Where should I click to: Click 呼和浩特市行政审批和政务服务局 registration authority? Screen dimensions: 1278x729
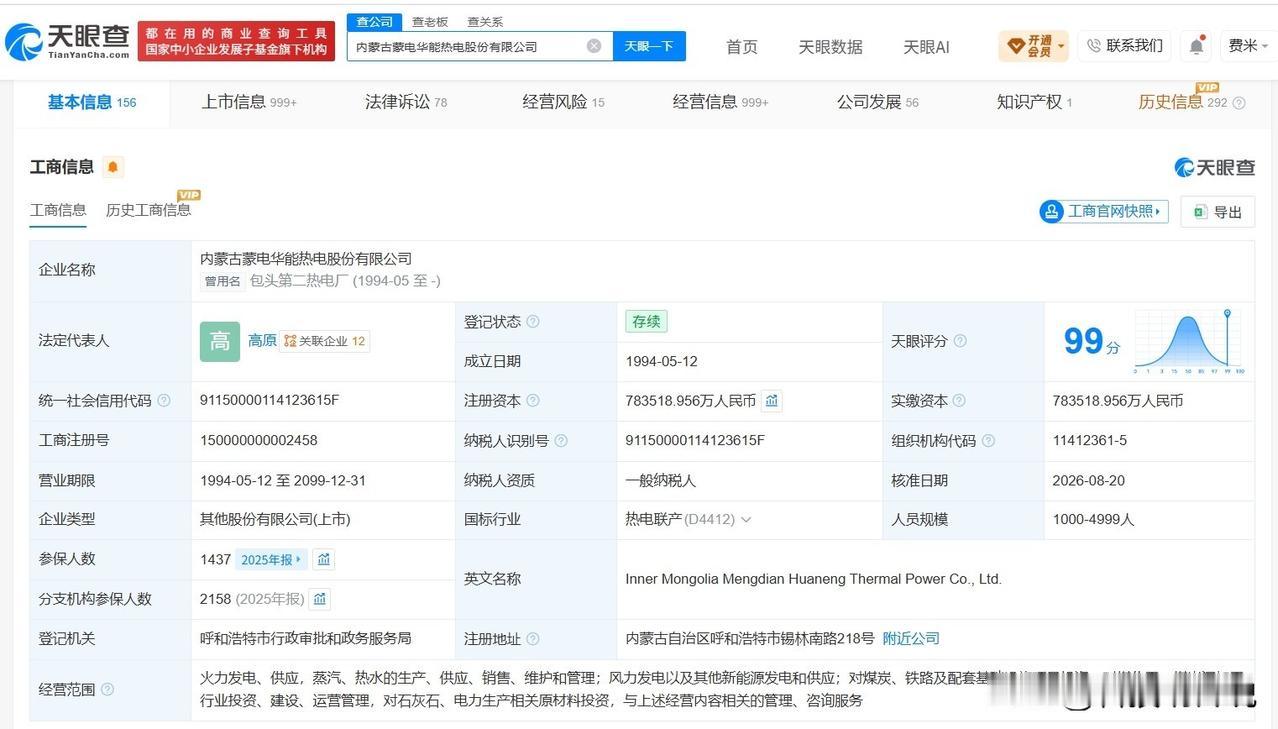305,639
